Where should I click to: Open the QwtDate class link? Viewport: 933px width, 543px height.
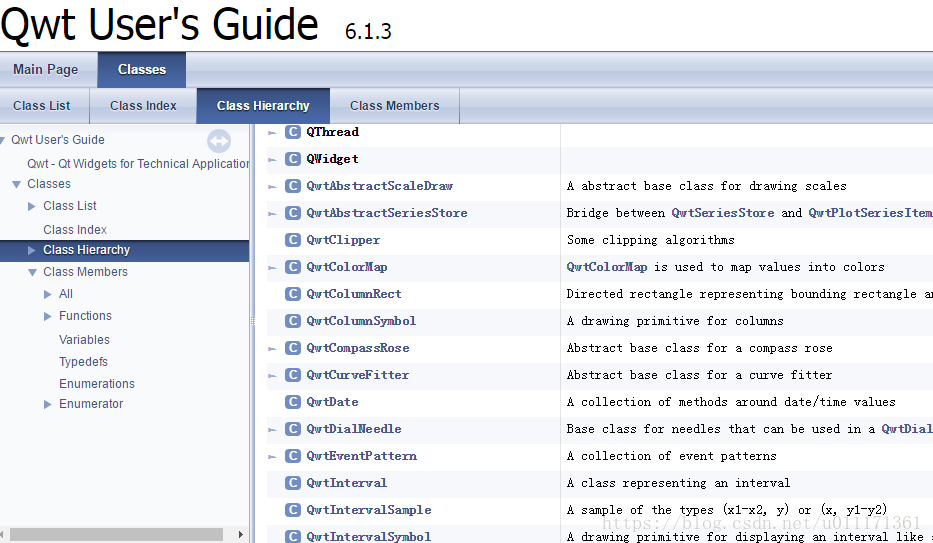coord(333,402)
